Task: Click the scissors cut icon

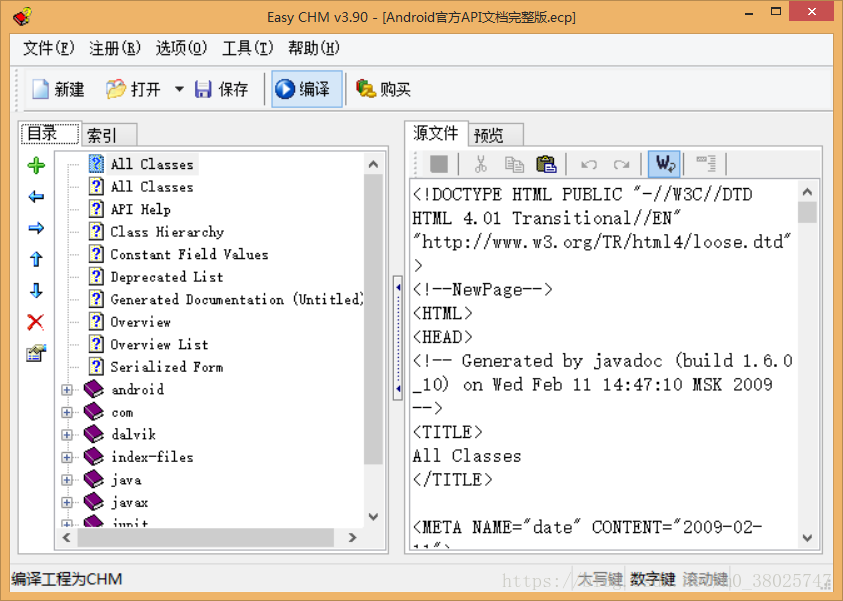Action: 481,164
